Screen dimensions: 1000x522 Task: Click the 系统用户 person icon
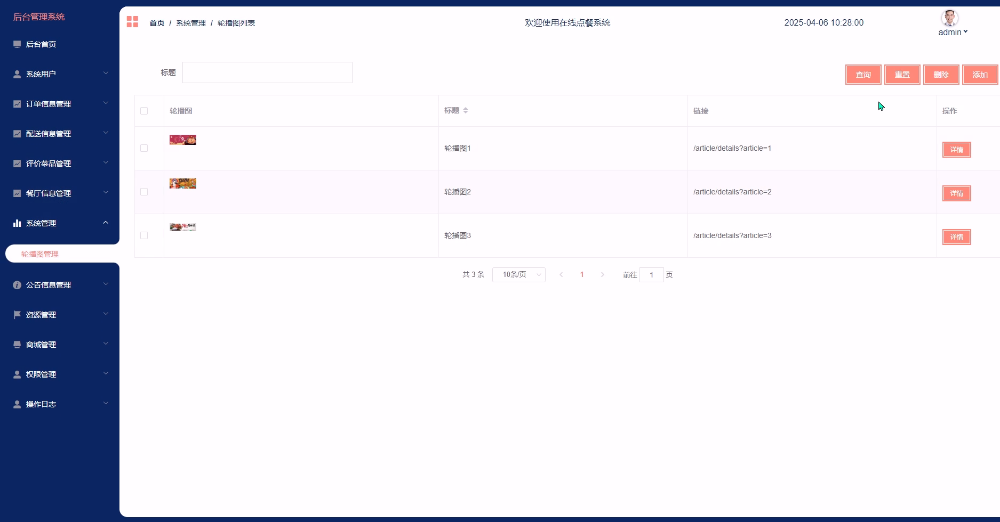point(17,74)
